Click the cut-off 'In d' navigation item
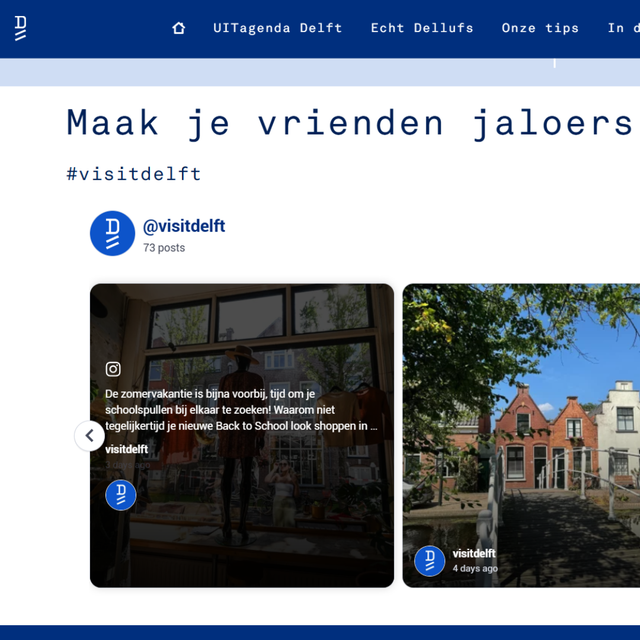The image size is (640, 640). pos(622,28)
